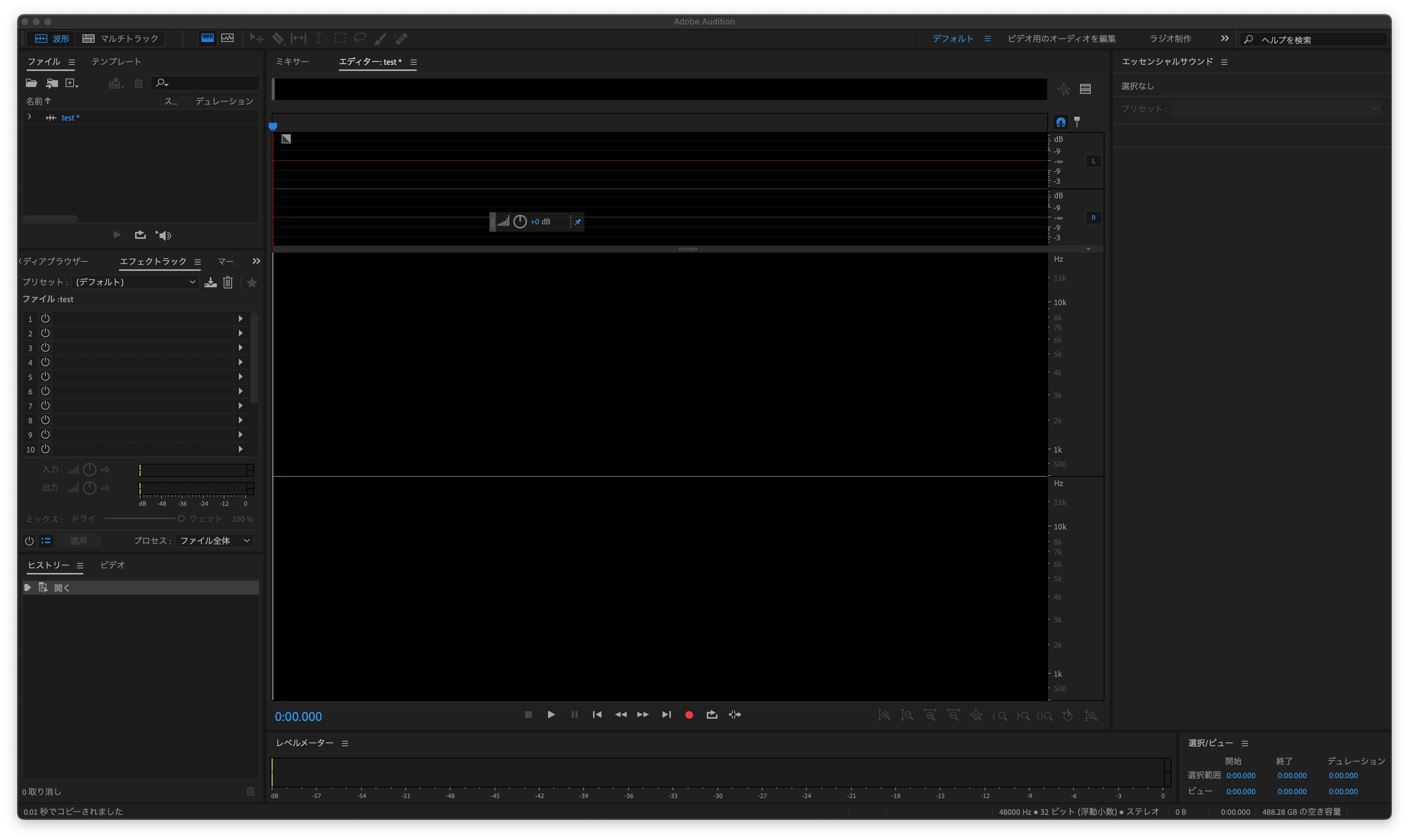Delete effects rack preset trash icon
The image size is (1409, 840).
point(228,282)
